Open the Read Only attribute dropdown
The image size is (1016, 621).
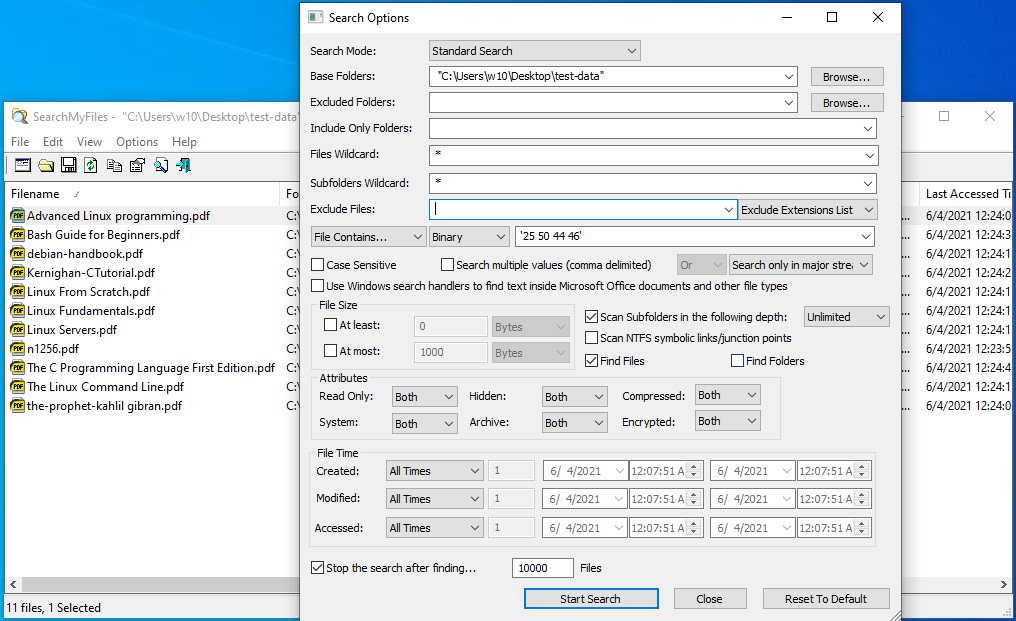point(424,397)
